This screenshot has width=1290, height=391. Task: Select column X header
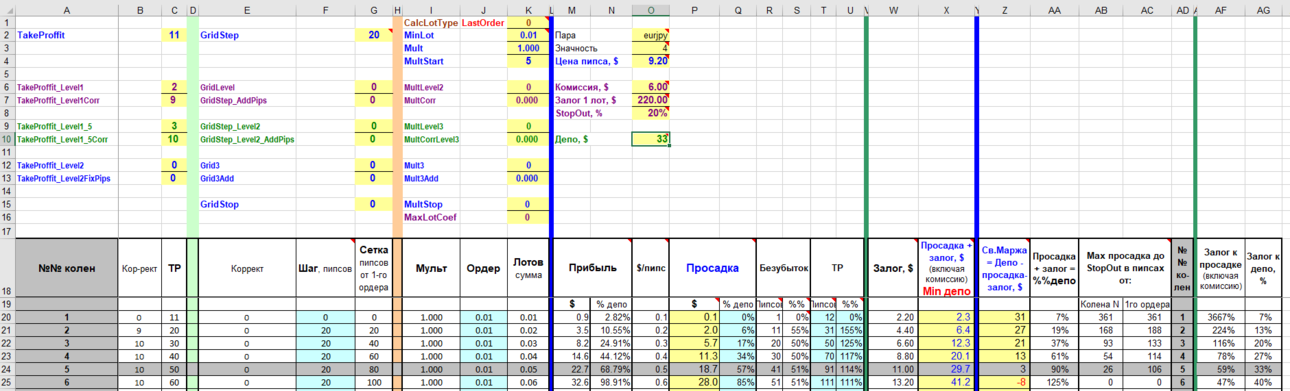coord(946,9)
